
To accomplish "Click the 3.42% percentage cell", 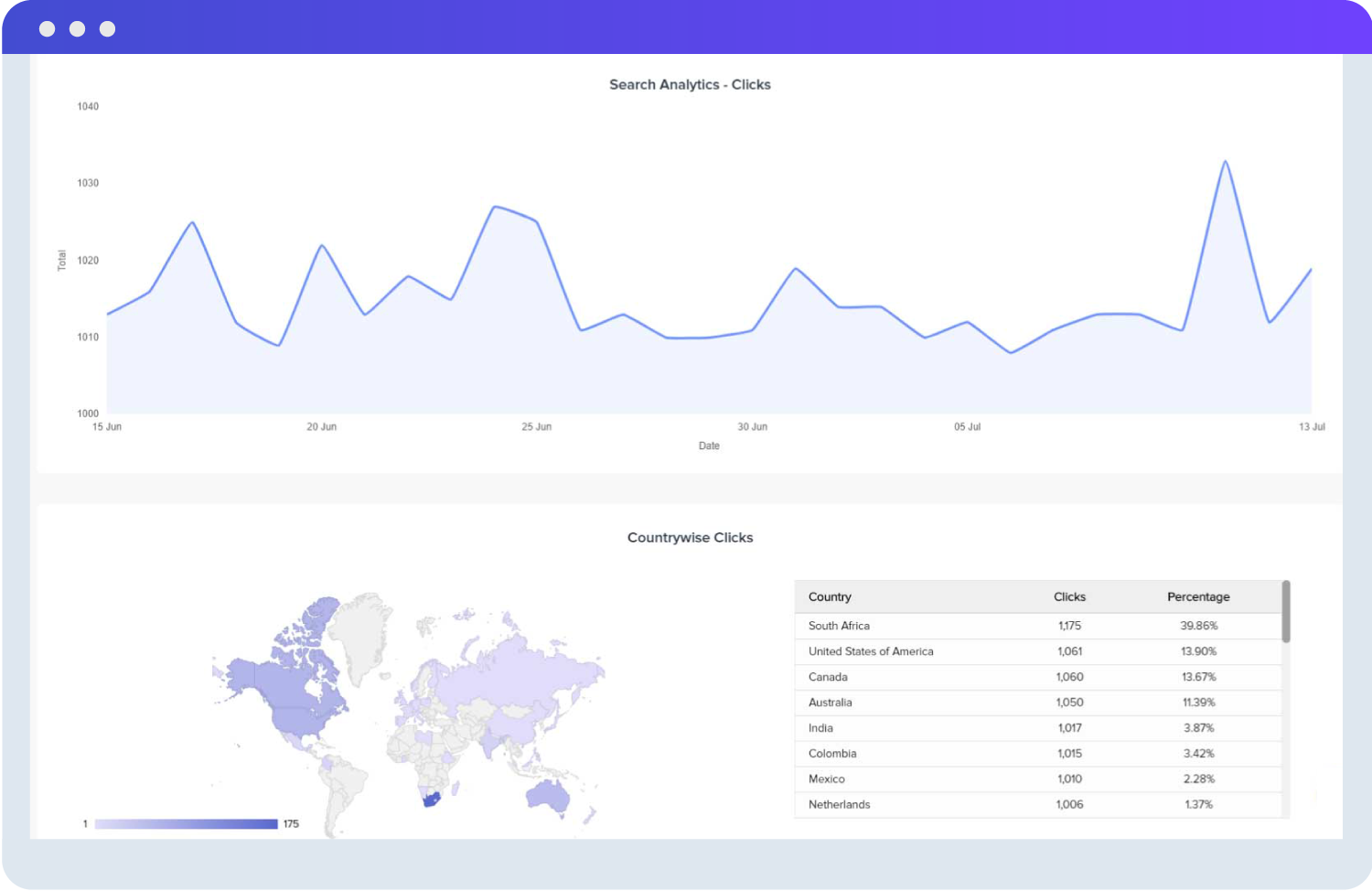I will click(1198, 754).
